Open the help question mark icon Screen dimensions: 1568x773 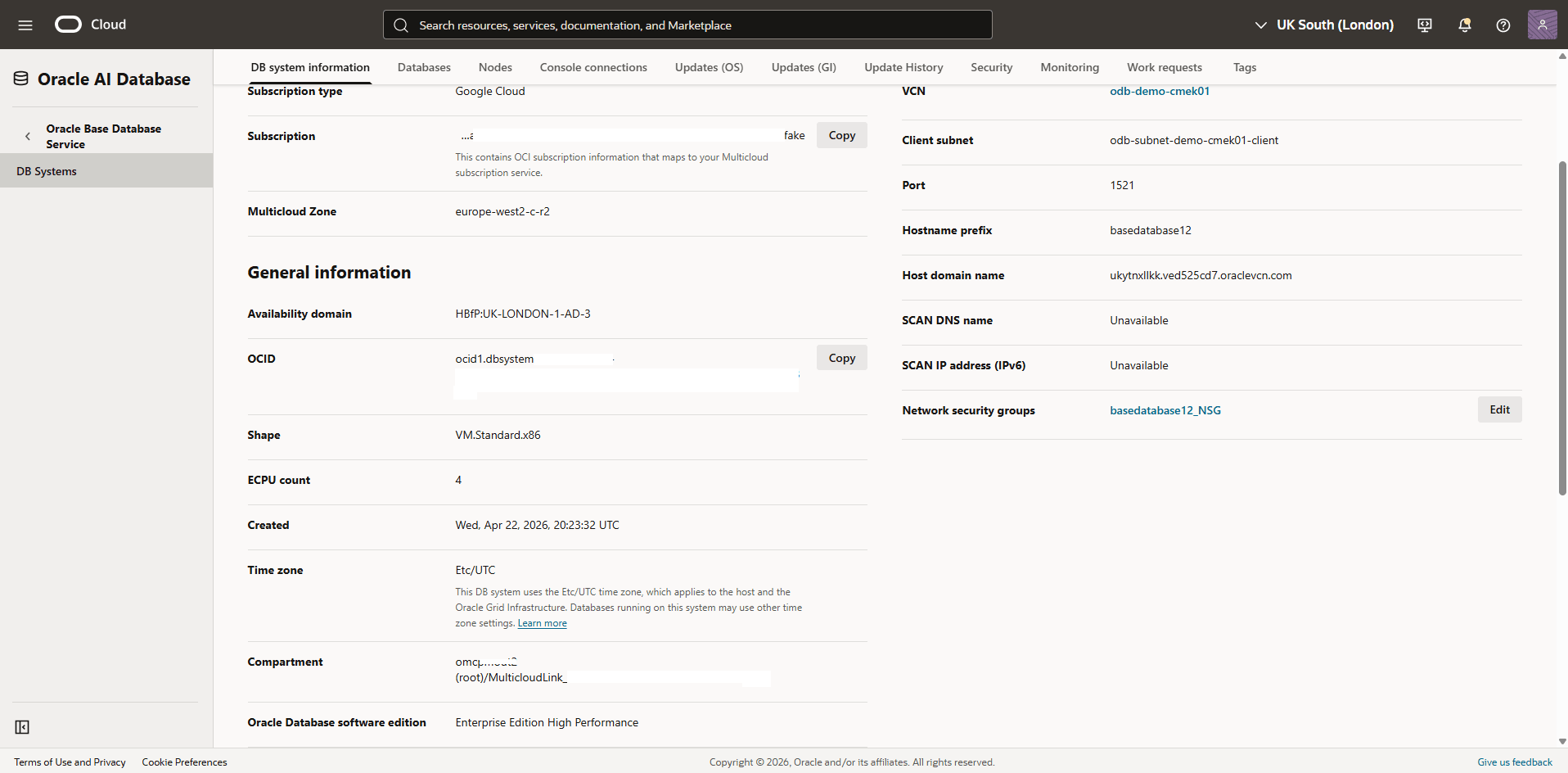click(1503, 25)
